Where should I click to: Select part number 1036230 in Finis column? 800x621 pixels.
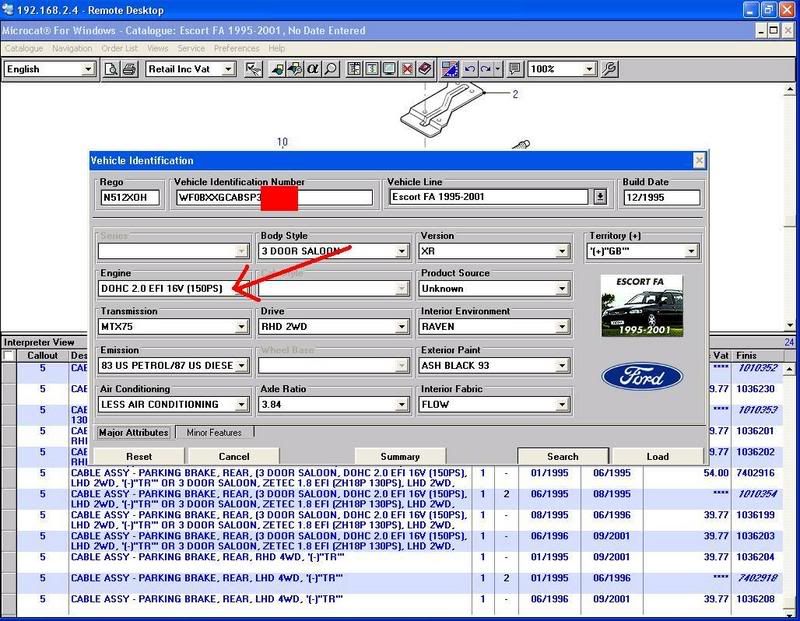pos(756,389)
